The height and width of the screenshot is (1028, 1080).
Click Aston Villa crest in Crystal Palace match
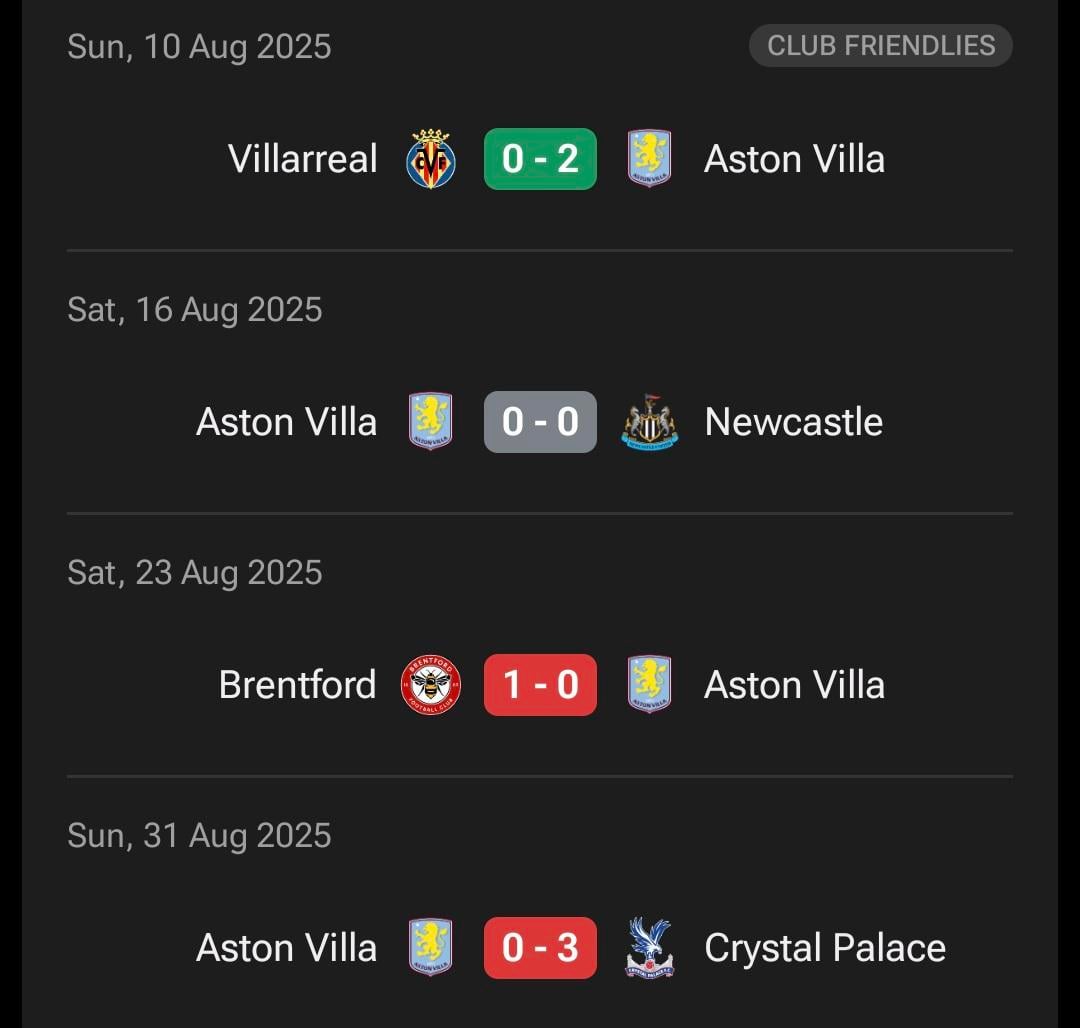[x=431, y=948]
